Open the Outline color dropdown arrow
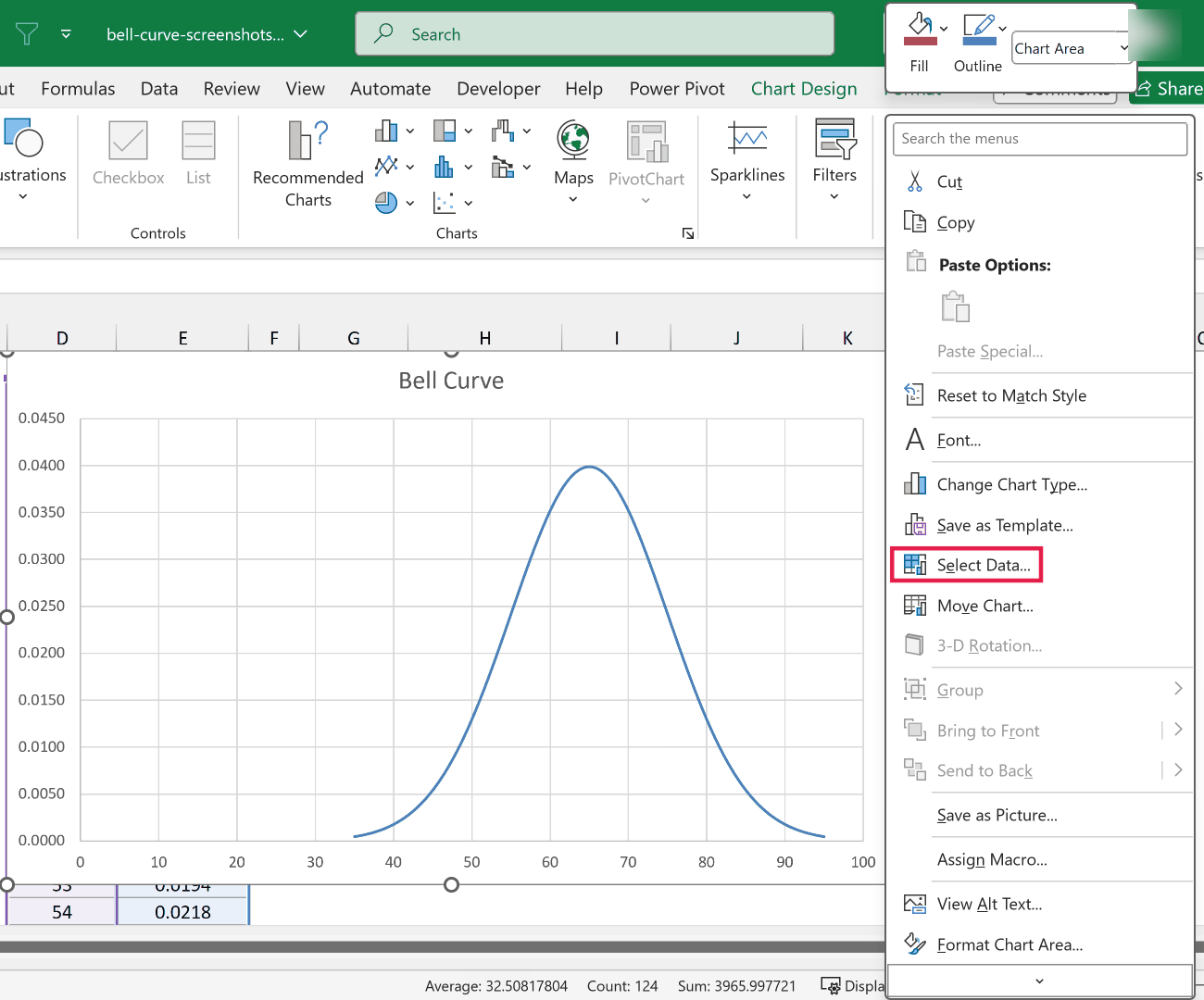This screenshot has width=1204, height=1000. (x=1002, y=30)
